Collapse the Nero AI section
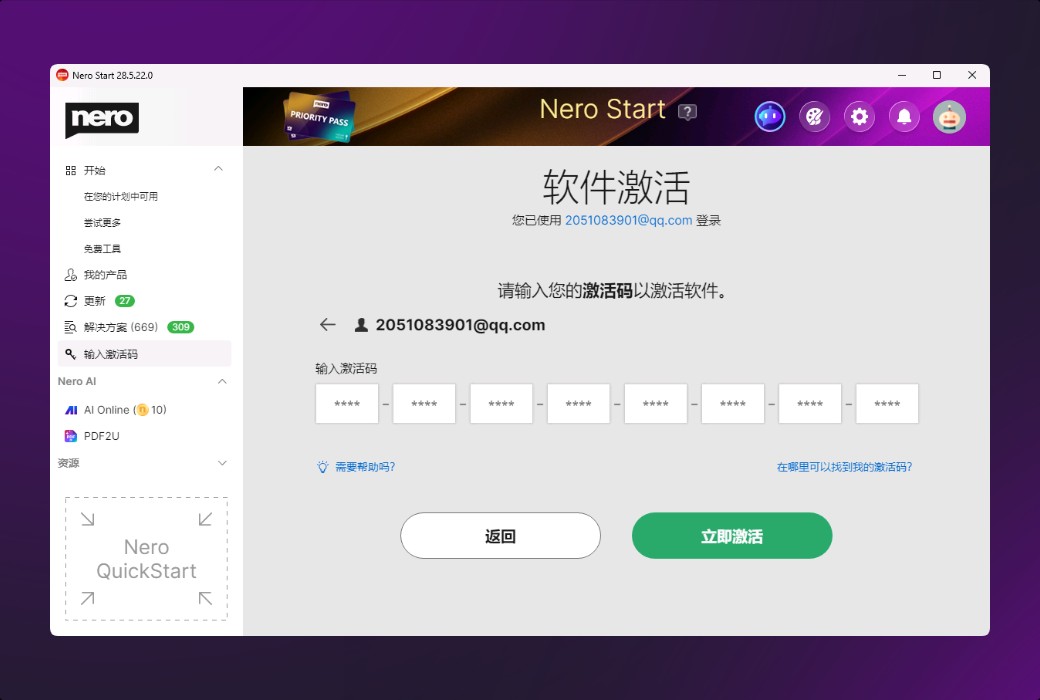 click(218, 381)
